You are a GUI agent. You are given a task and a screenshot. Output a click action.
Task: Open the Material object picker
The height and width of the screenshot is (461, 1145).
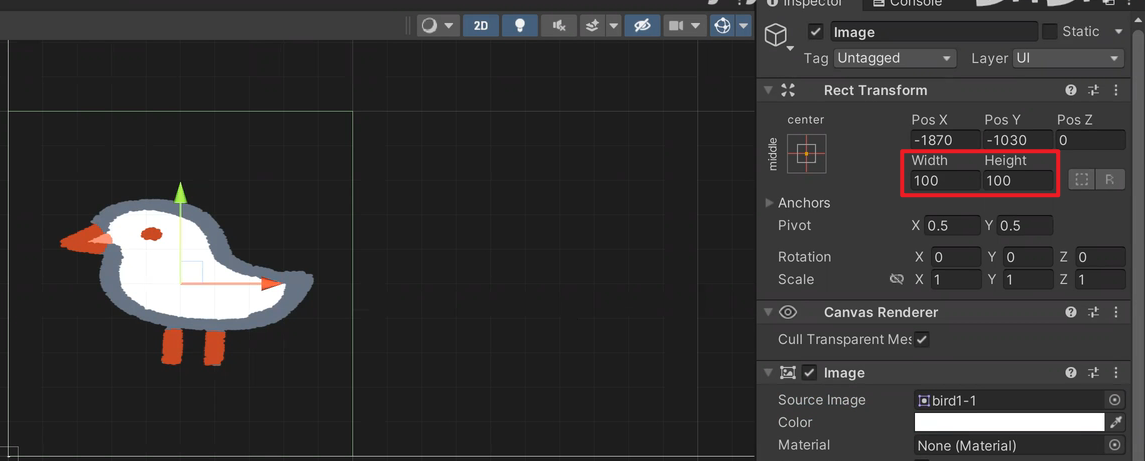(x=1114, y=445)
